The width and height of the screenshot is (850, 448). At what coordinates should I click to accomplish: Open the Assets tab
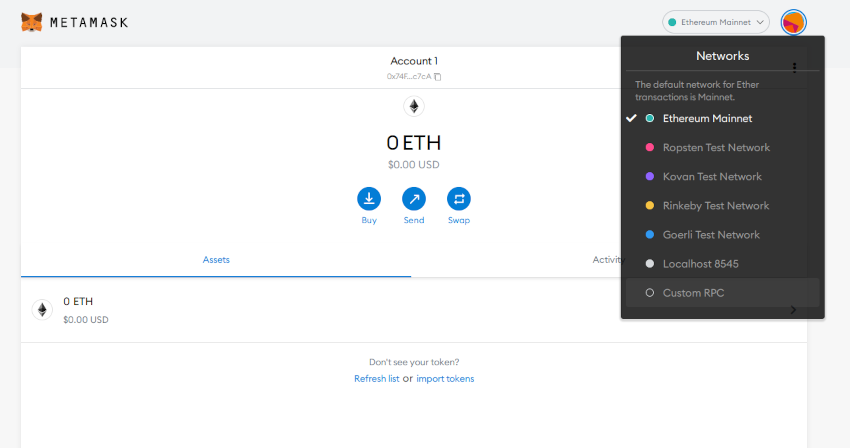click(x=216, y=260)
